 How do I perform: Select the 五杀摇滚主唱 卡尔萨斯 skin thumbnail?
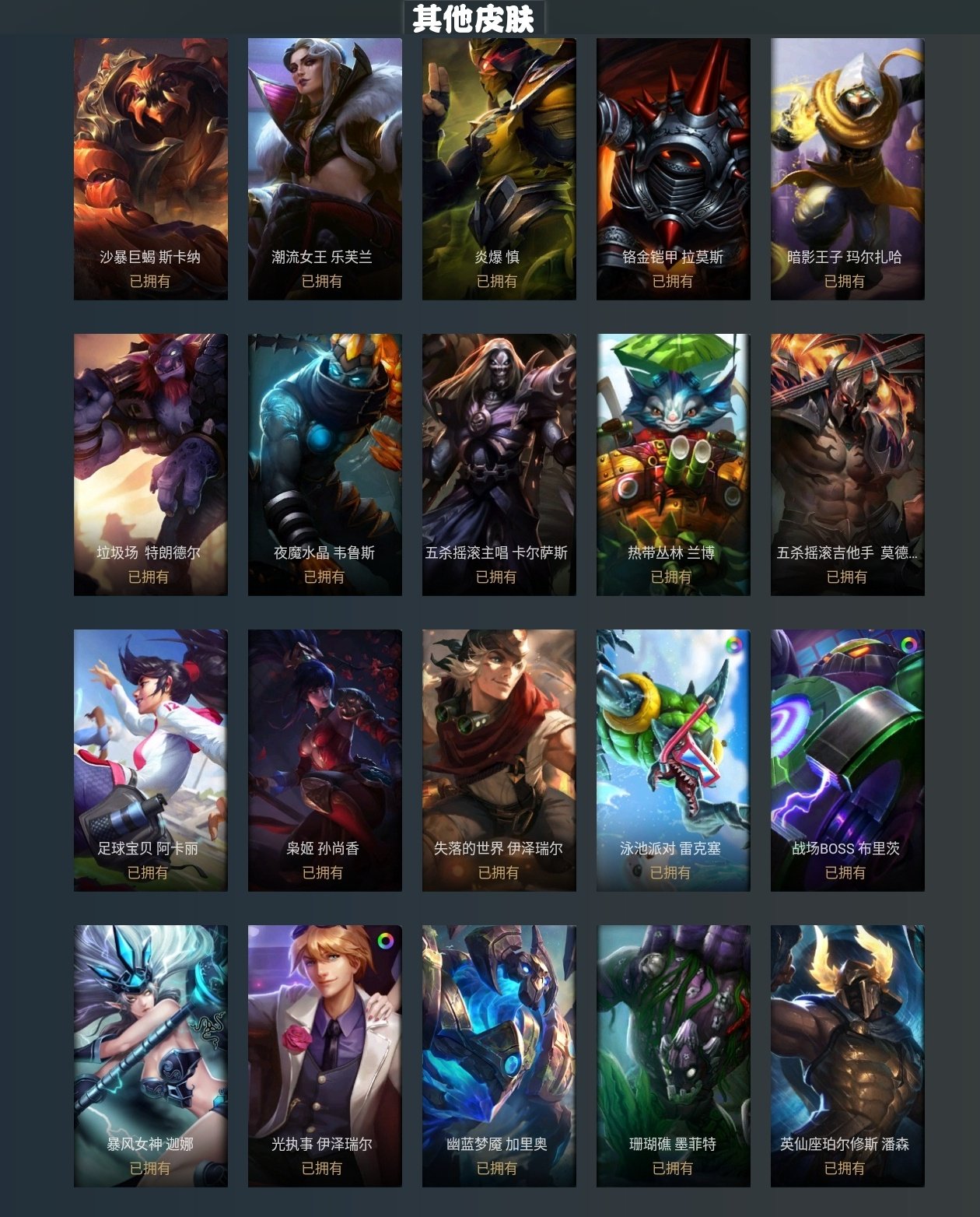(x=499, y=465)
